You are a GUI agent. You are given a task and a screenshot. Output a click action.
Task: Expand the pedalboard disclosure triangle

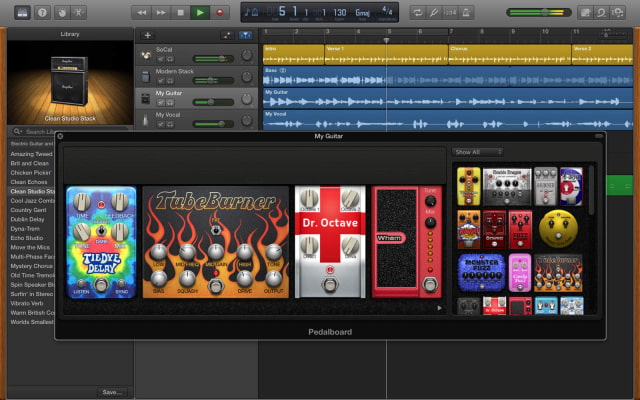(x=440, y=308)
